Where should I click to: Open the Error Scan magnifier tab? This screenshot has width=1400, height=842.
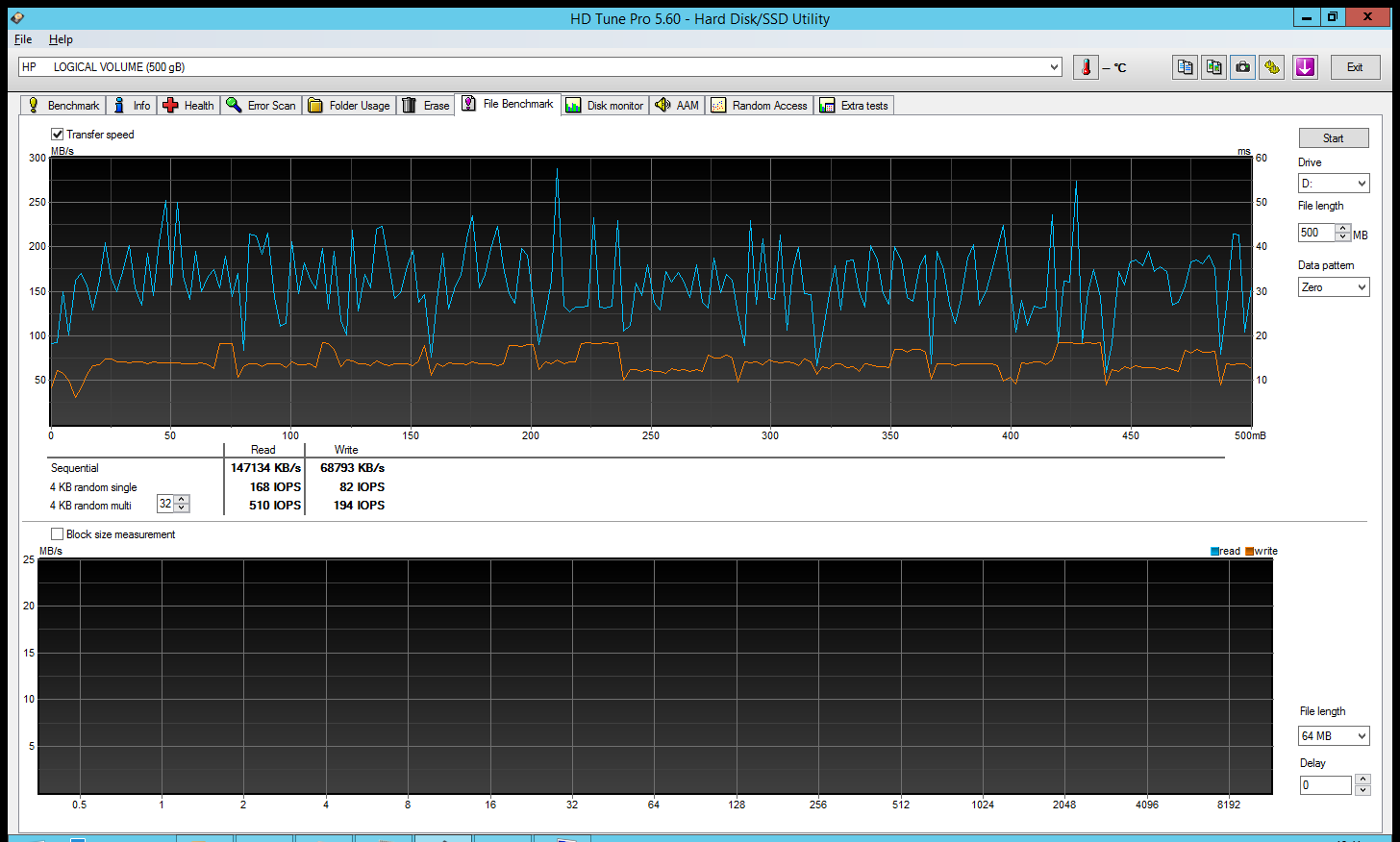pyautogui.click(x=261, y=106)
